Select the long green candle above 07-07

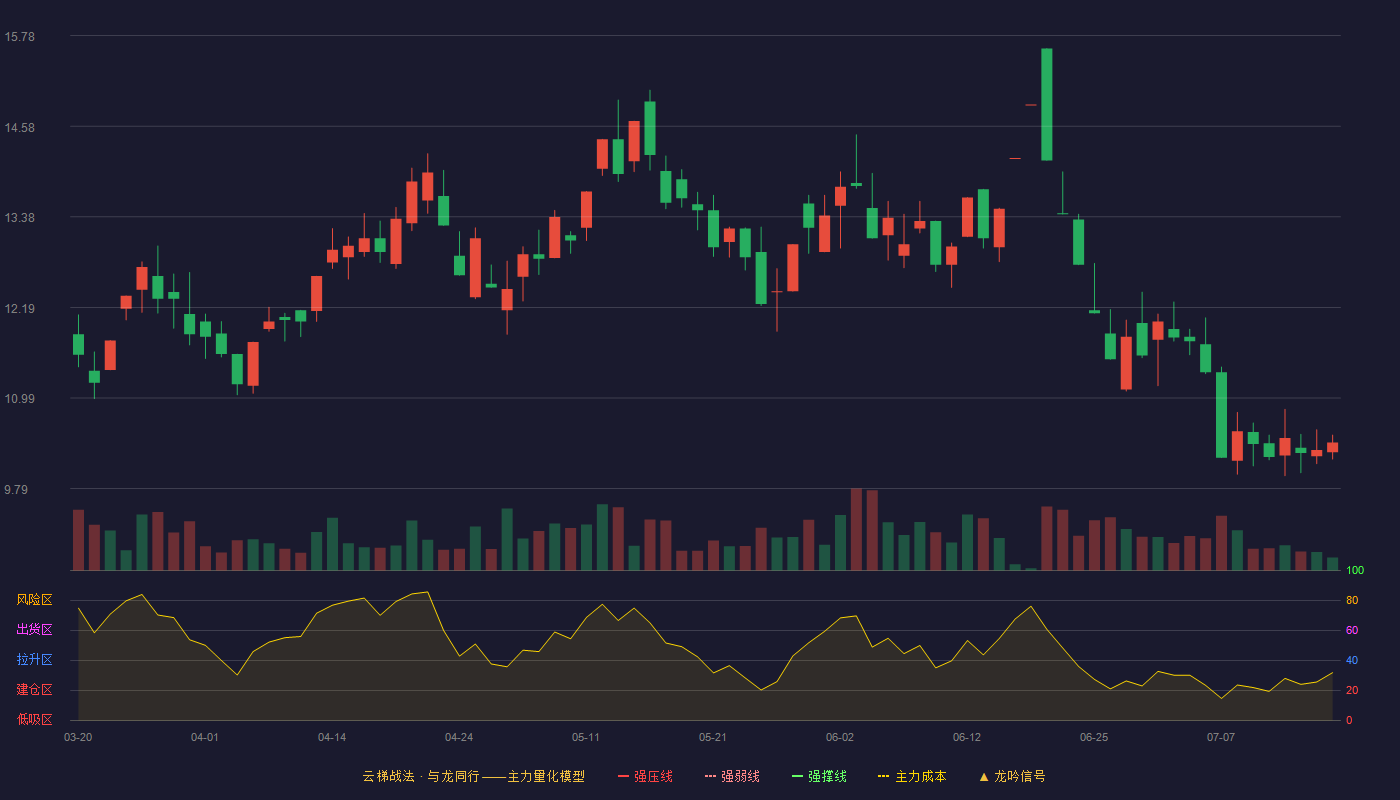1221,415
